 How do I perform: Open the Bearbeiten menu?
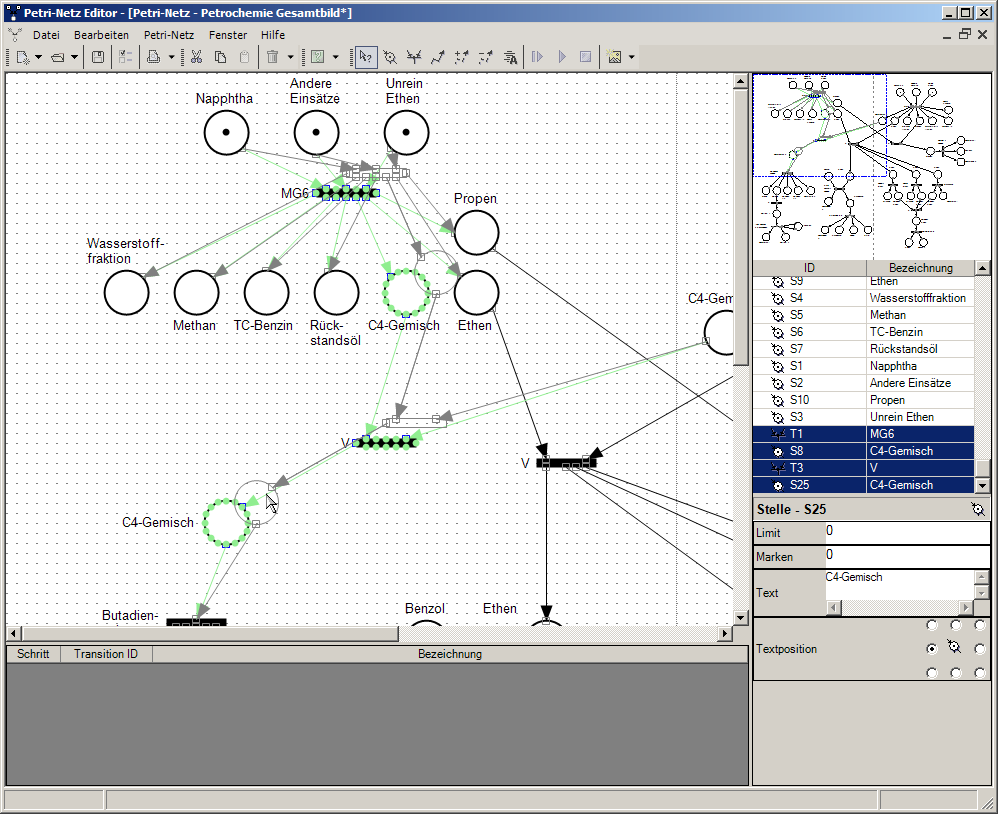click(101, 35)
